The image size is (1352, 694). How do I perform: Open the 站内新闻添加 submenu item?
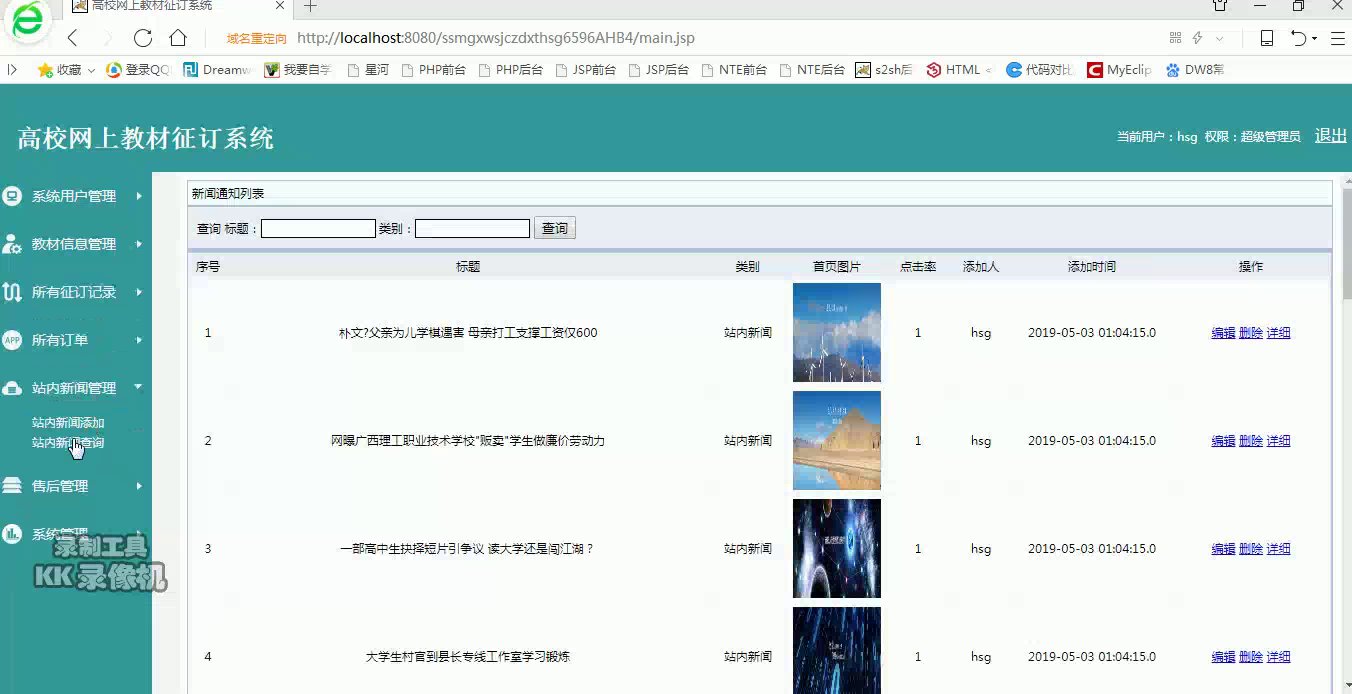pos(68,422)
